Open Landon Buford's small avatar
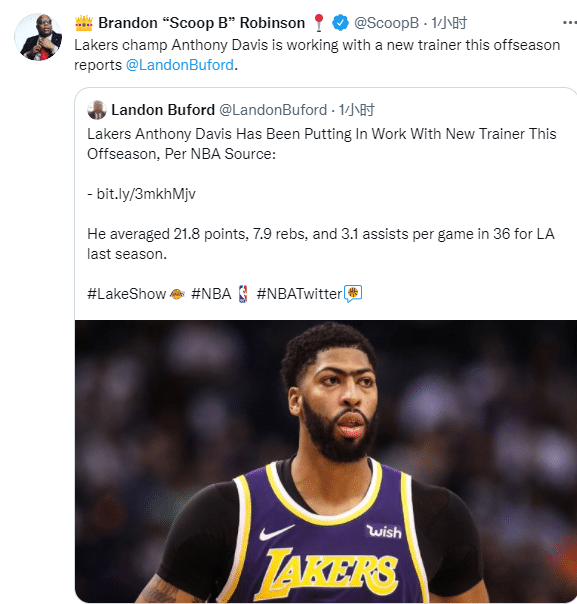The width and height of the screenshot is (577, 604). point(97,110)
